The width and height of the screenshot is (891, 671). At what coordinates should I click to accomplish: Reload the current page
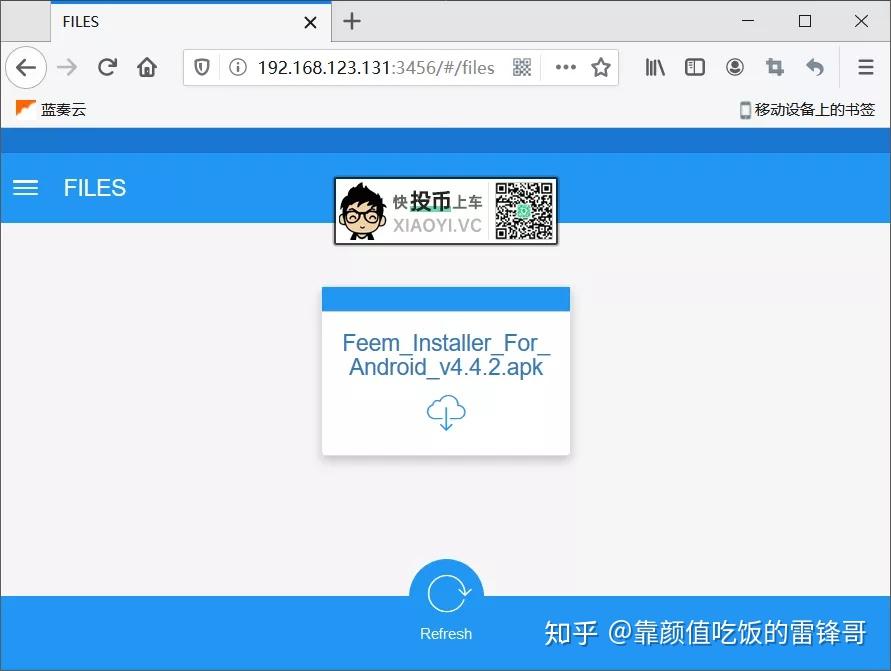pos(107,68)
